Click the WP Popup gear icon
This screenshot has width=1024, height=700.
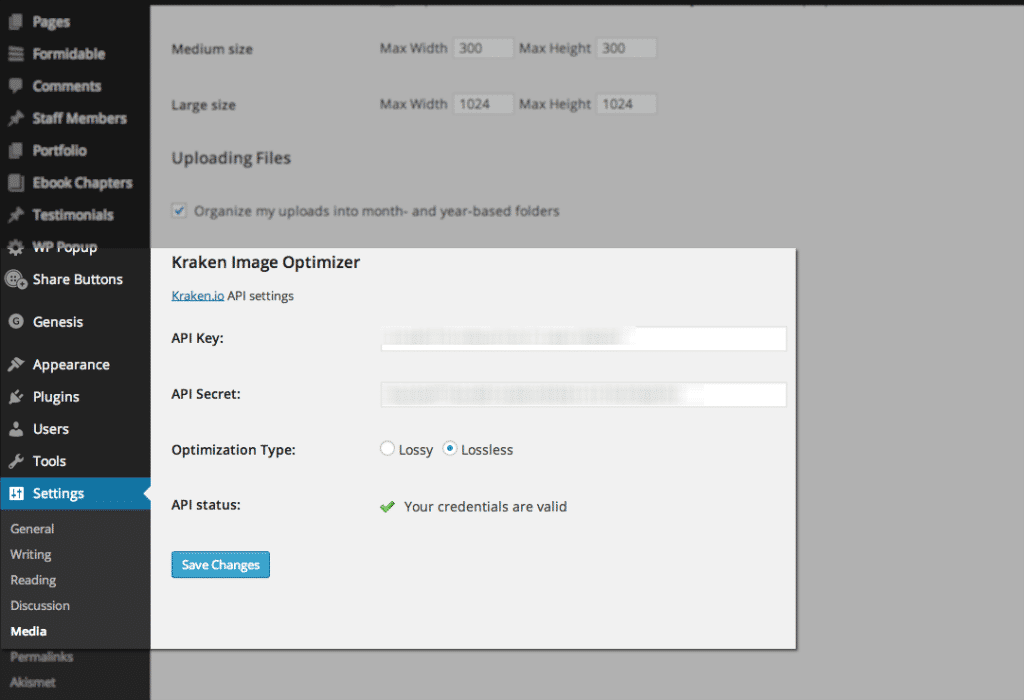[16, 247]
